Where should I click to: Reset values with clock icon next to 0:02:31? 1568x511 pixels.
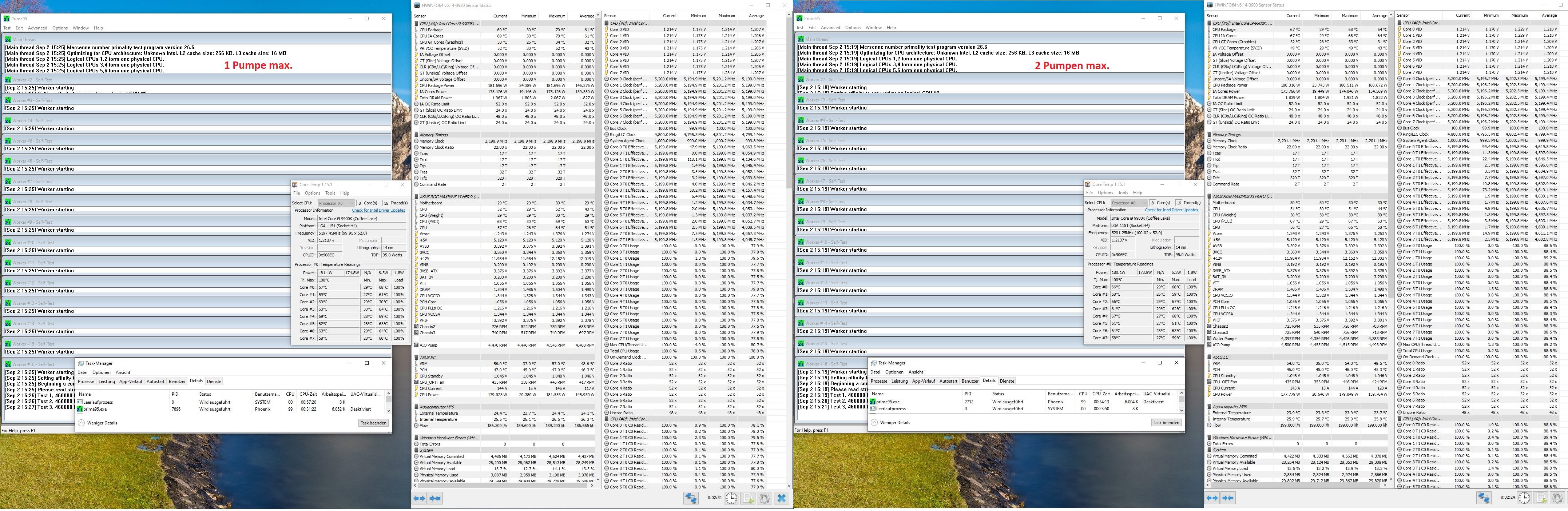(732, 498)
